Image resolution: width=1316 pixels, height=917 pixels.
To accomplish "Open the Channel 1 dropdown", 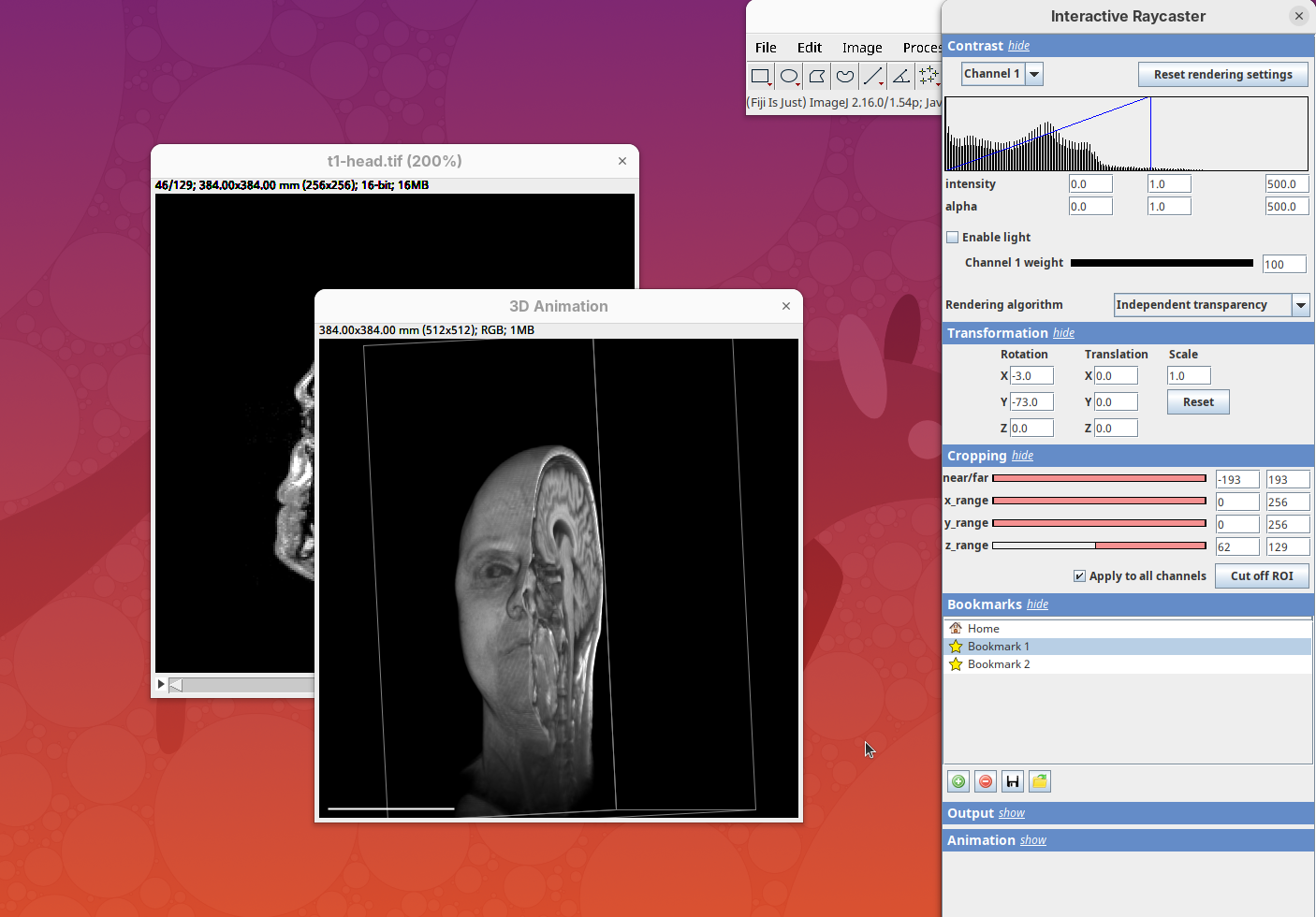I will tap(1034, 74).
